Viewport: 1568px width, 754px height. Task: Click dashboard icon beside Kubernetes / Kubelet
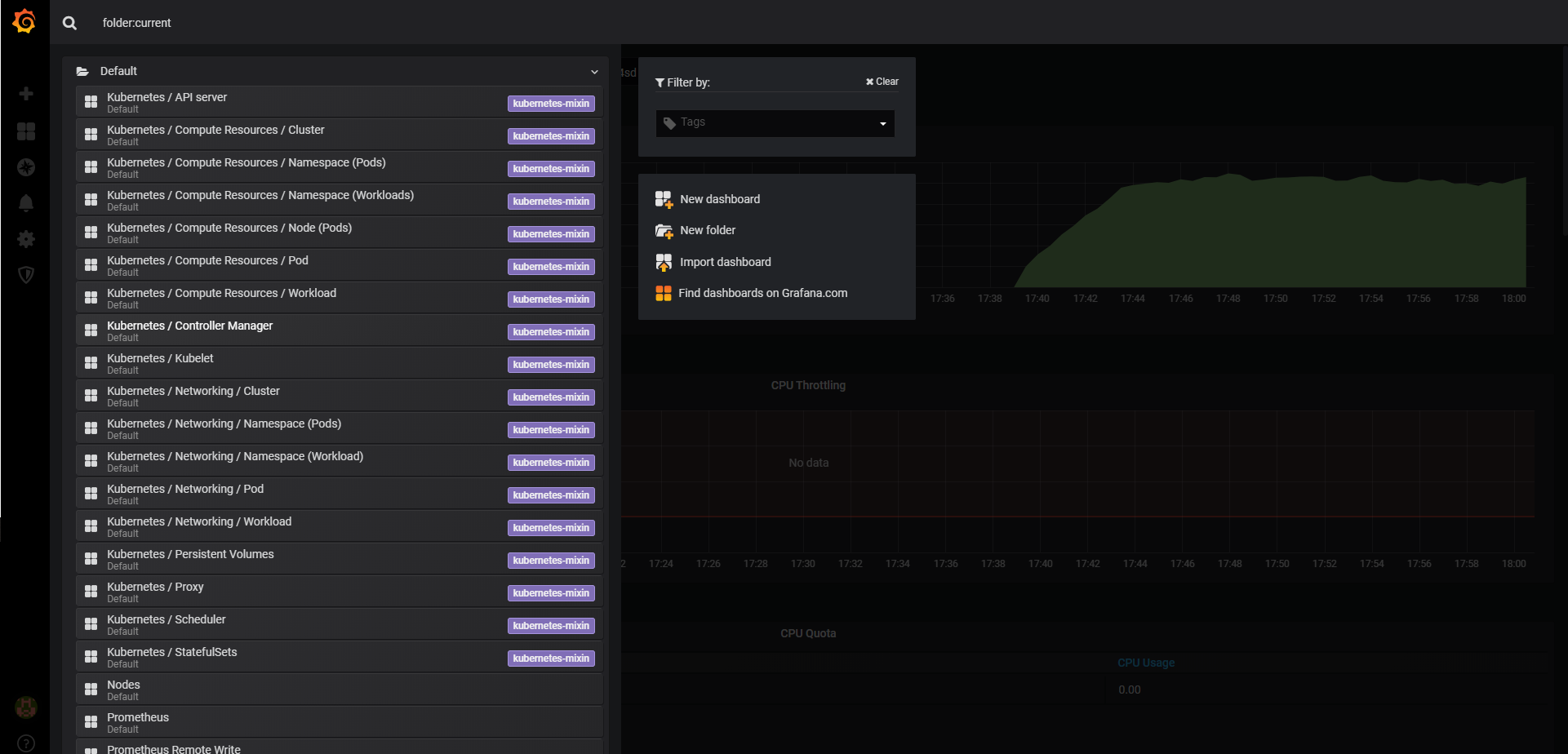point(91,363)
